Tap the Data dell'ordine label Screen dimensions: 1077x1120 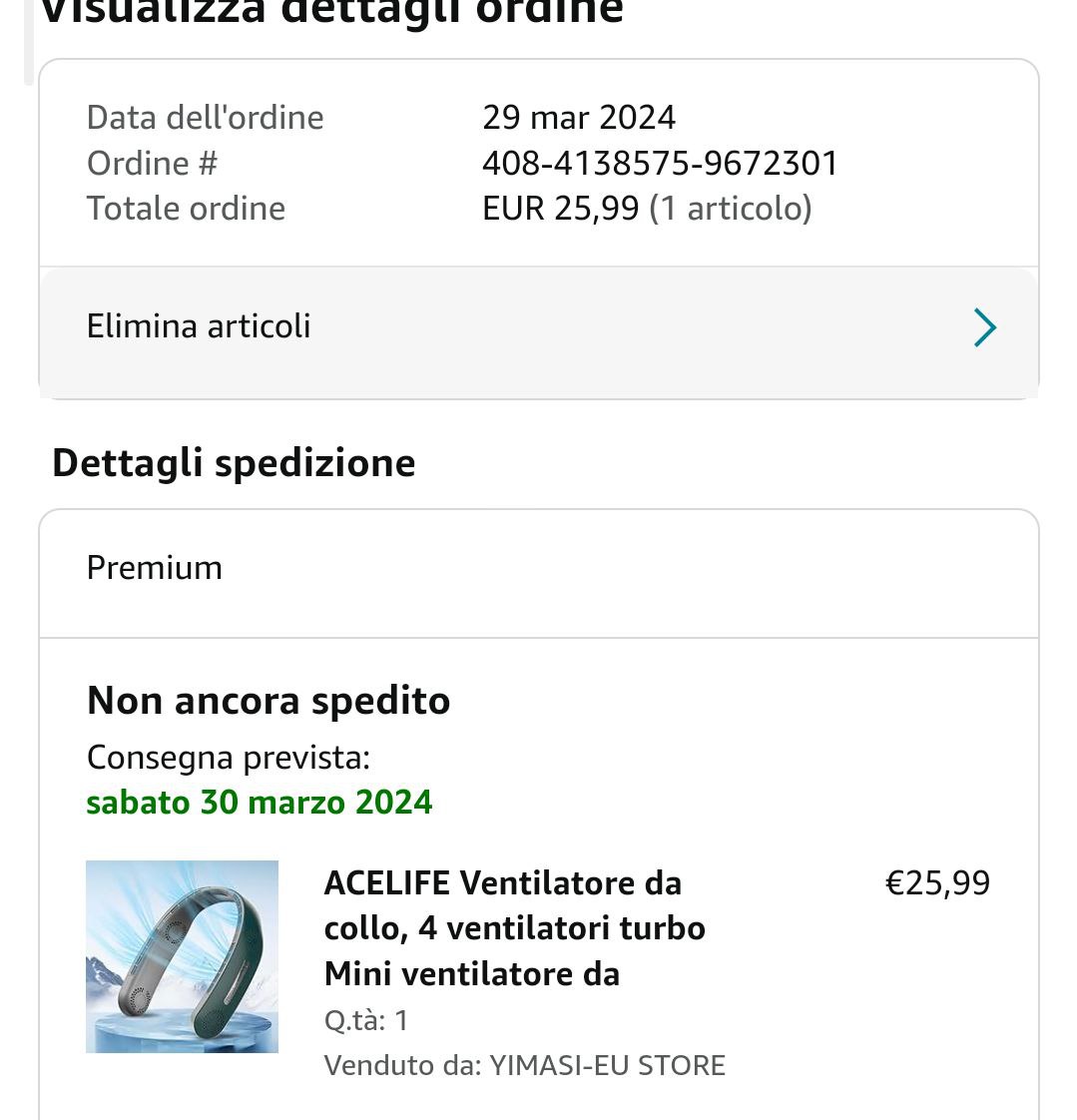[x=206, y=118]
